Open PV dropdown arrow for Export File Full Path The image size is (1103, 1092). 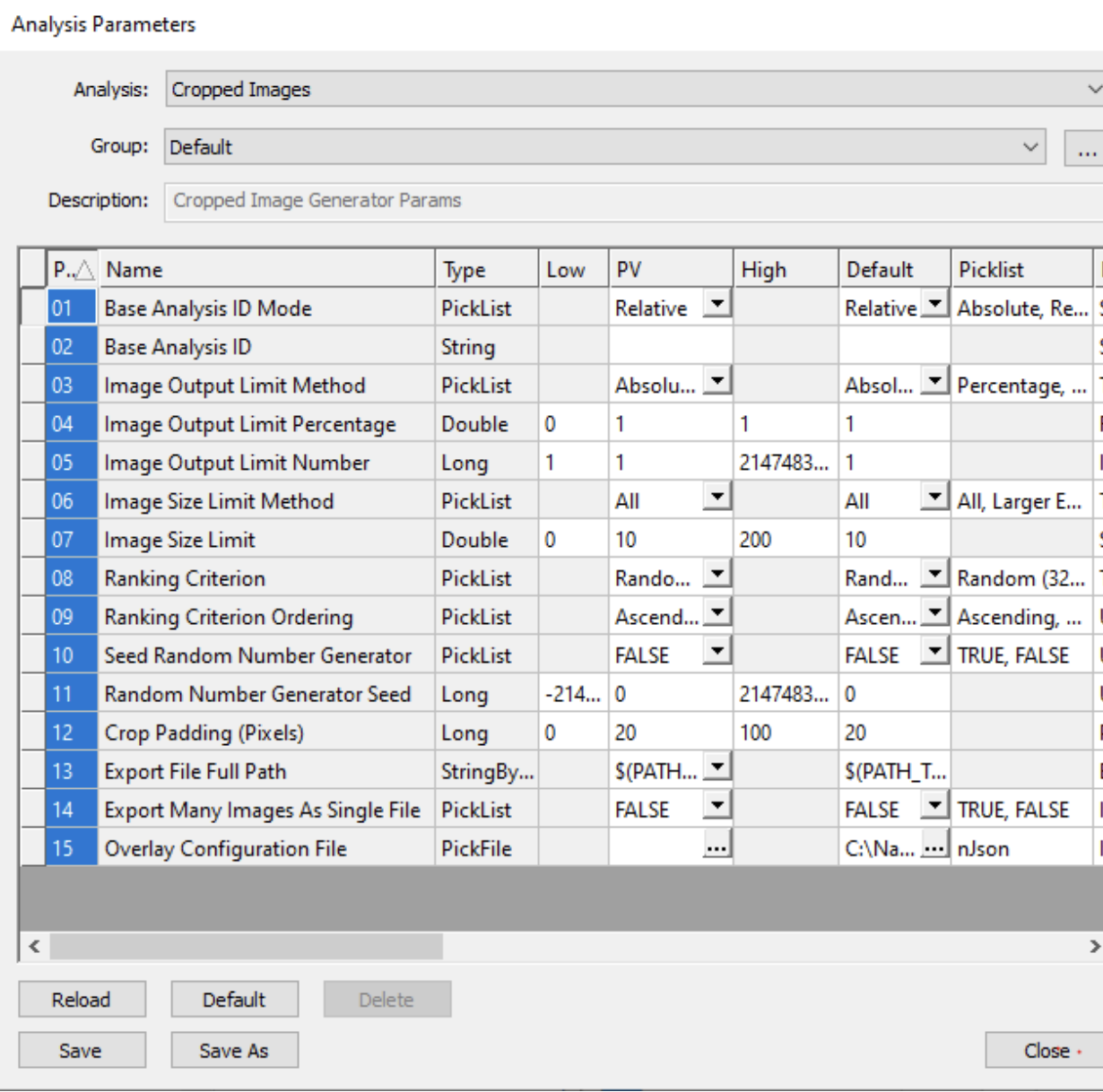coord(717,768)
